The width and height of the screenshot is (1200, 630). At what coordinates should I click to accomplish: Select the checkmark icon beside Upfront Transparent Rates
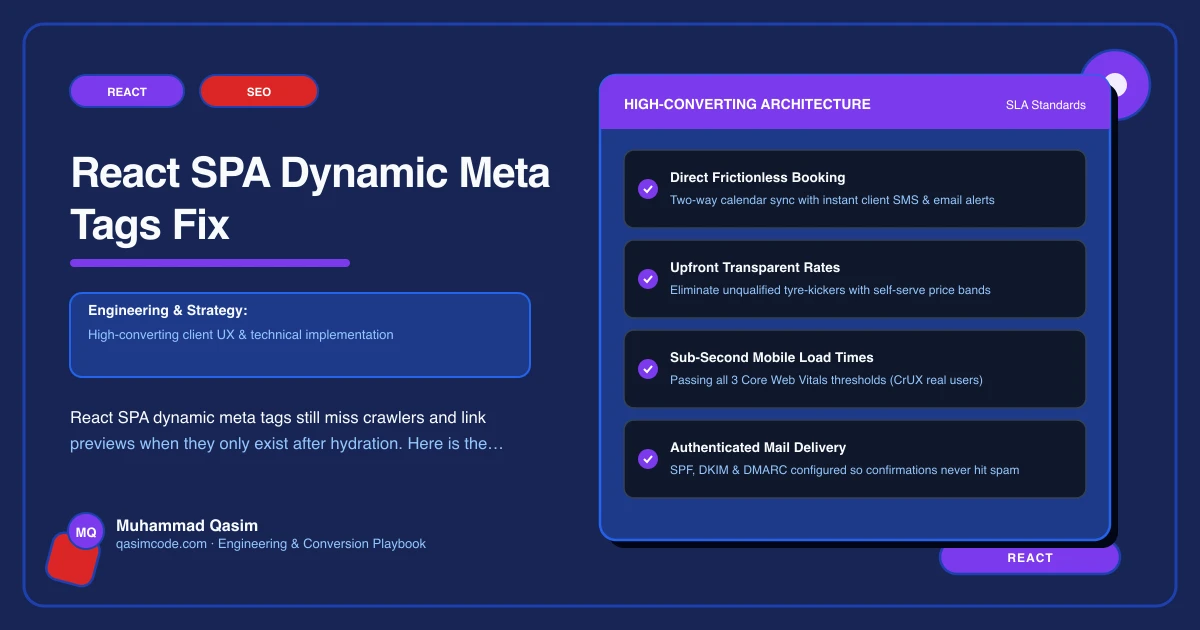pyautogui.click(x=647, y=279)
